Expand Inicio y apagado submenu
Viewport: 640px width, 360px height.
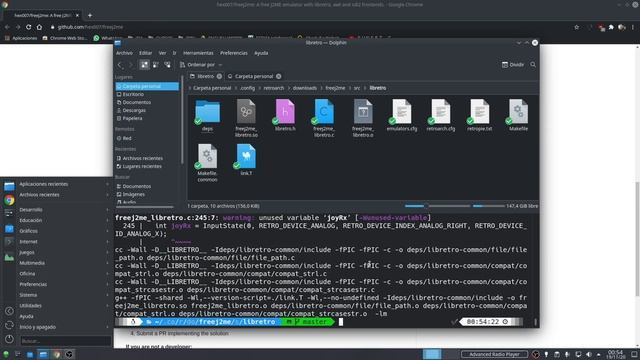[63, 327]
